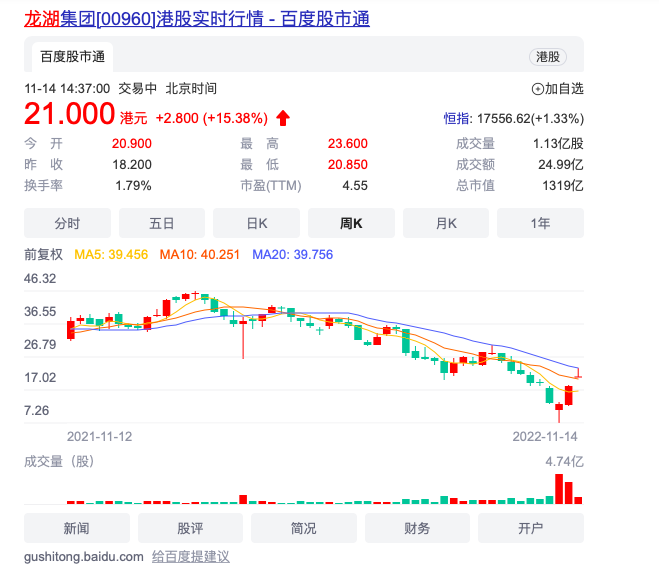Open the 简况 section button
Image resolution: width=659 pixels, height=572 pixels.
pos(304,528)
